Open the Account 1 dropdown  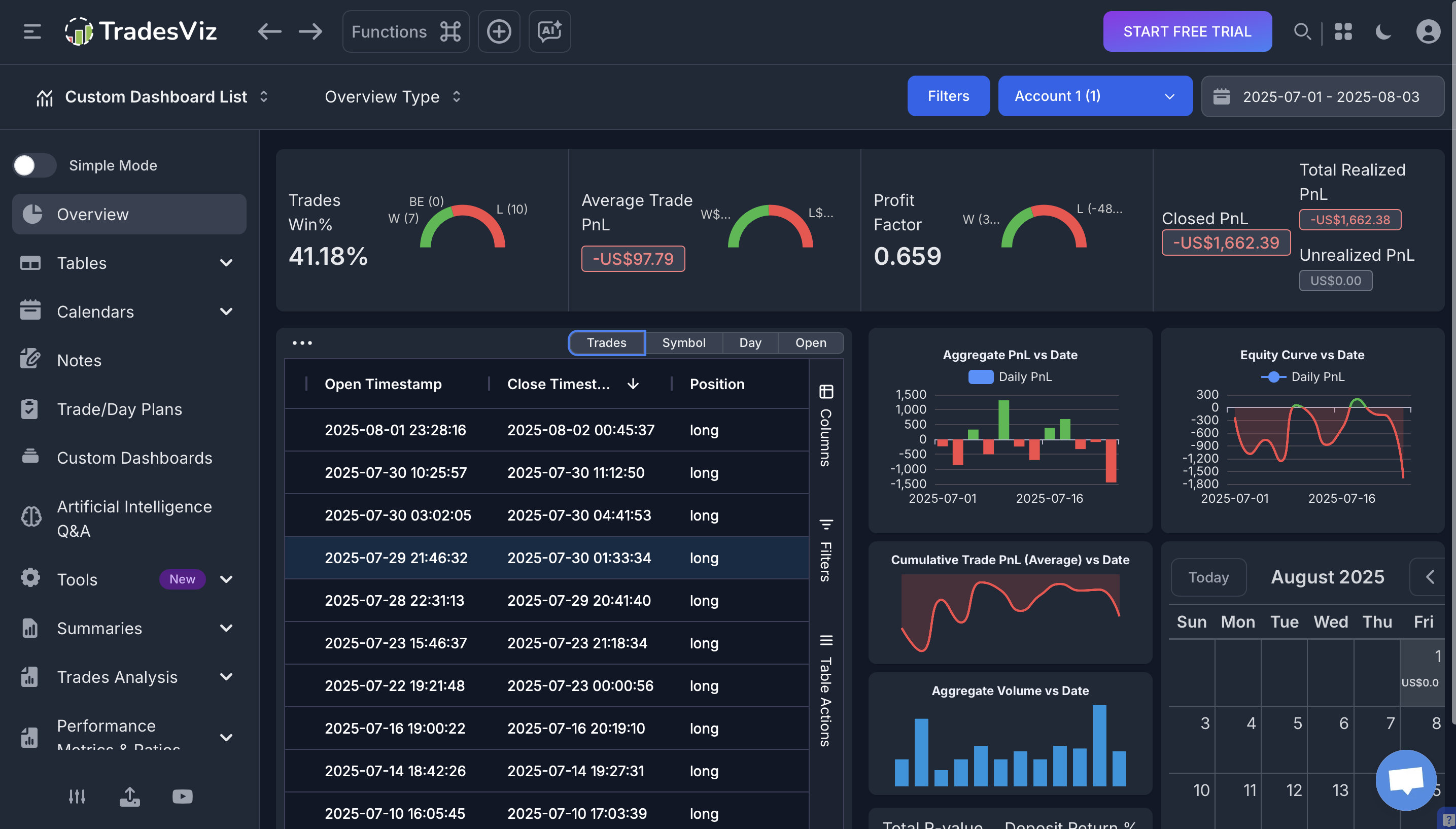click(x=1095, y=96)
